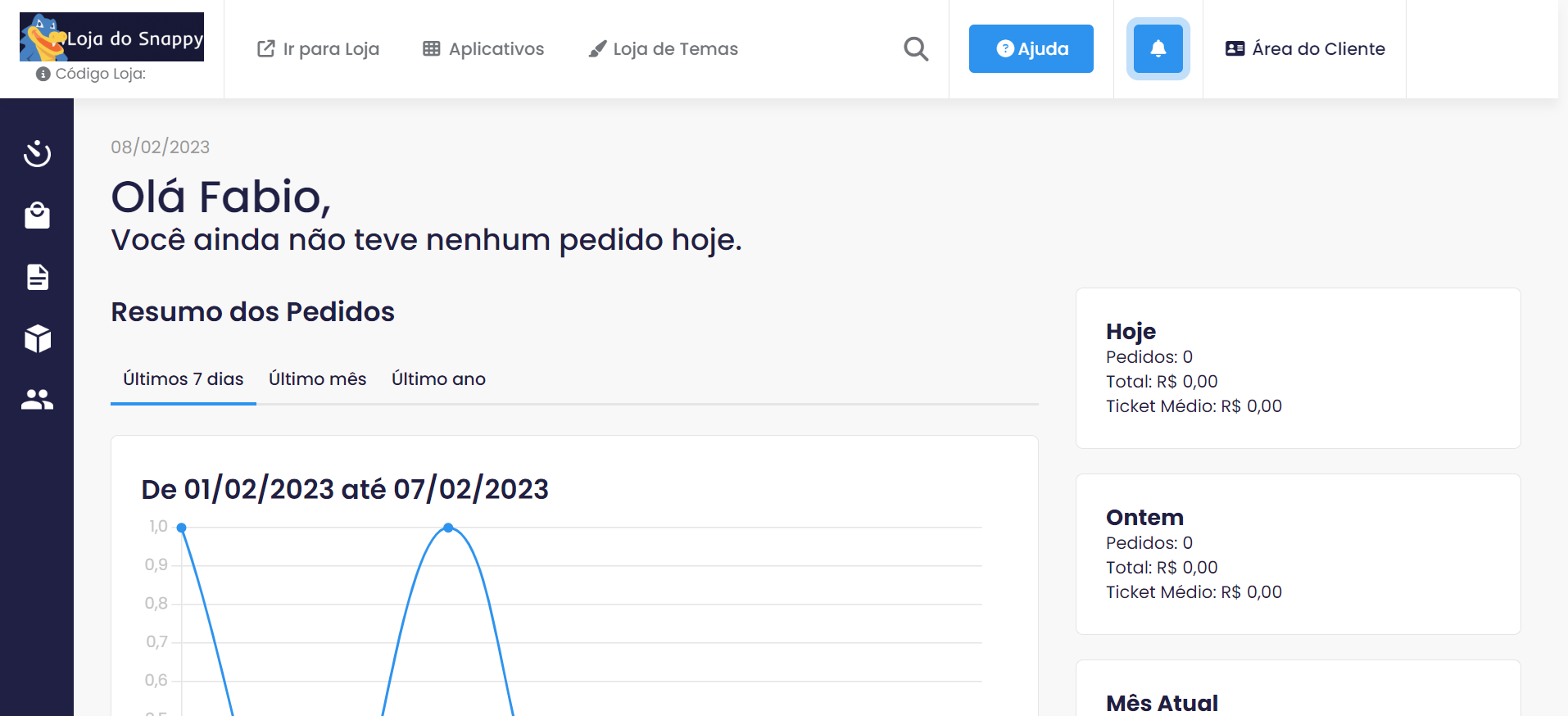This screenshot has height=716, width=1568.
Task: Open Área do Cliente
Action: [1305, 49]
